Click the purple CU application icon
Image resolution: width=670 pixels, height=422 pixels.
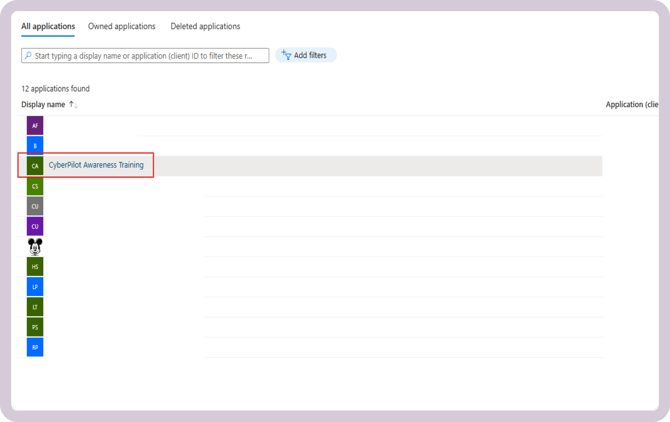click(35, 226)
